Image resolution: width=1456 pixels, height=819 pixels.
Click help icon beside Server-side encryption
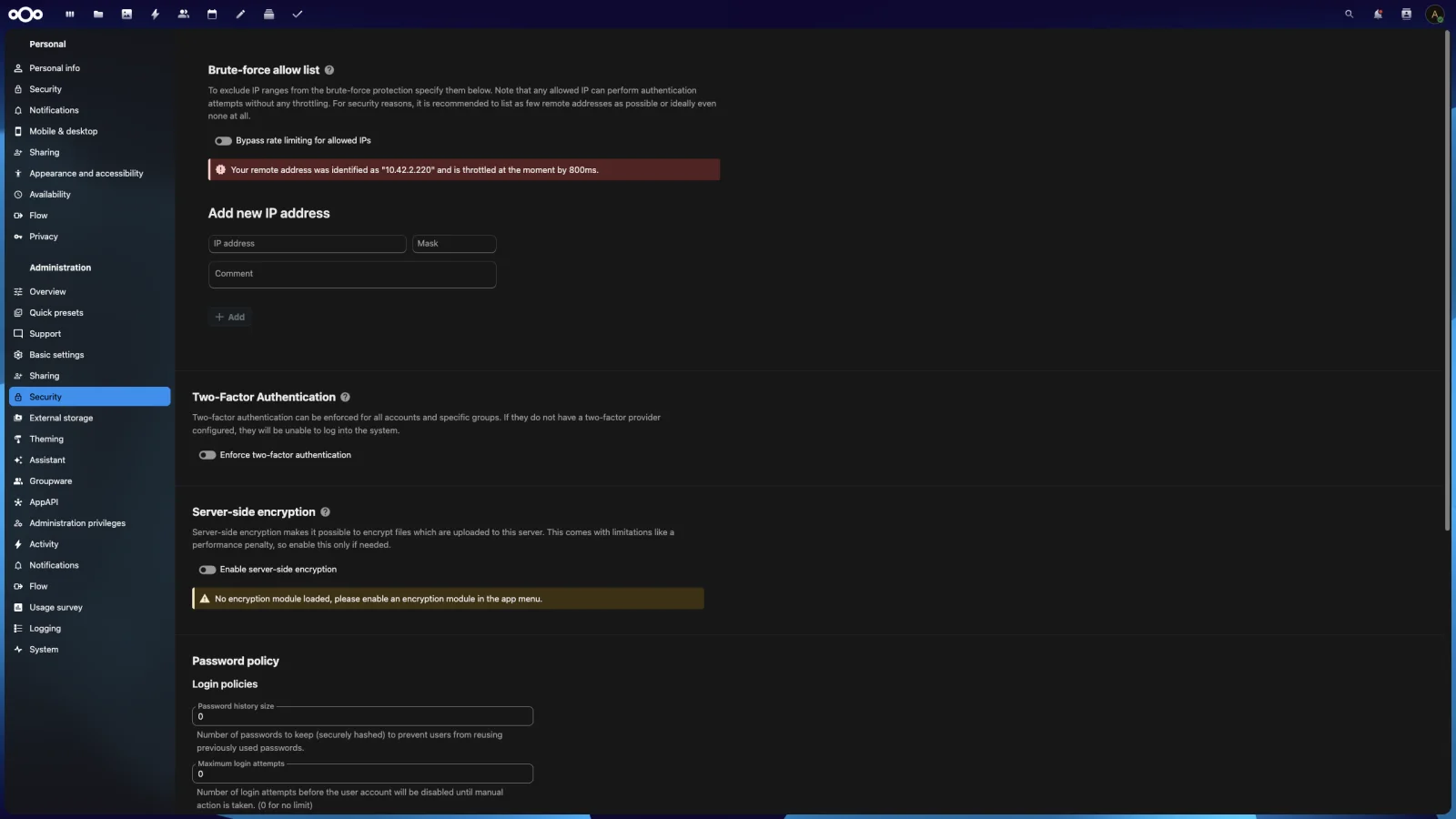(x=325, y=511)
